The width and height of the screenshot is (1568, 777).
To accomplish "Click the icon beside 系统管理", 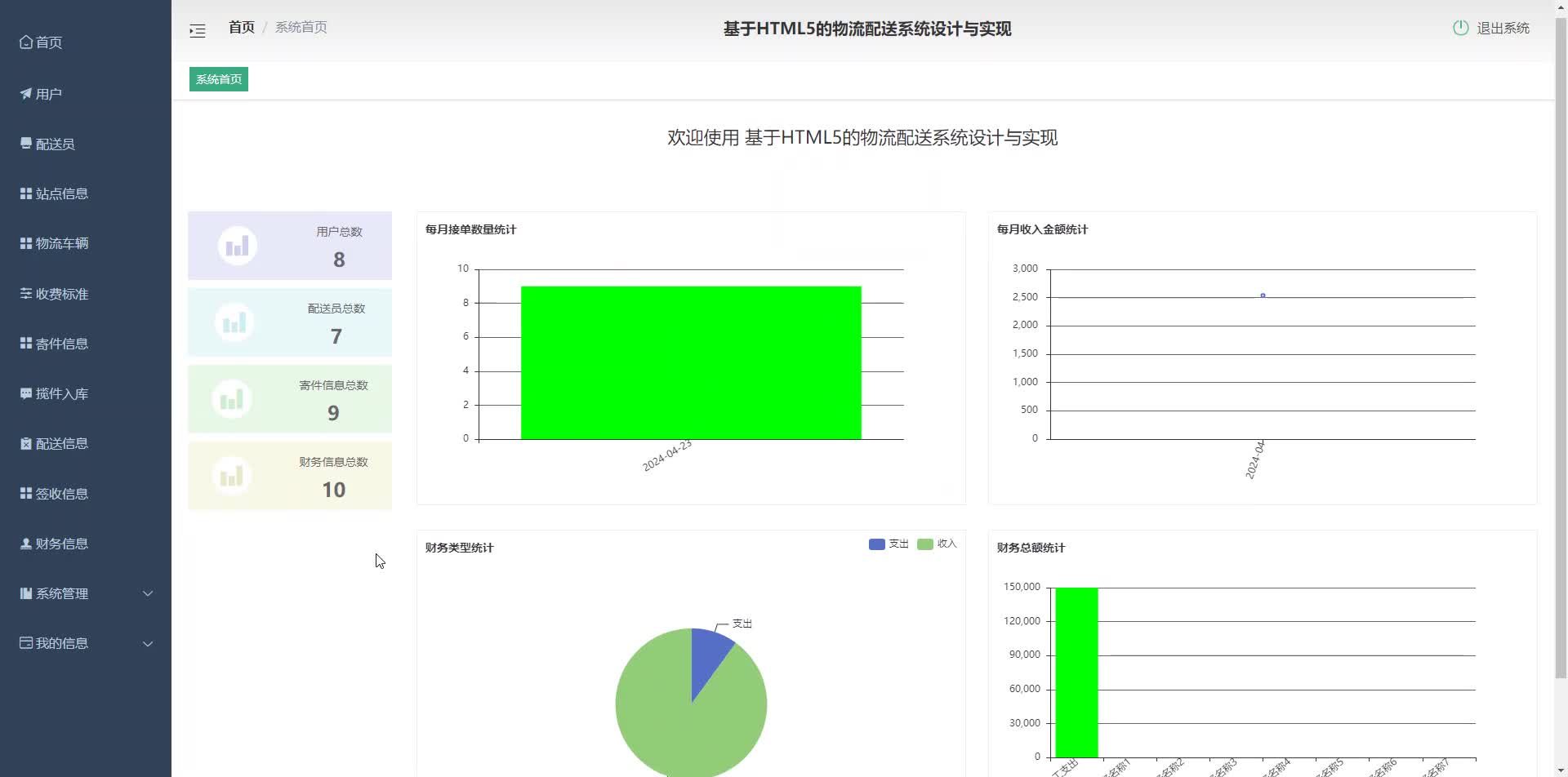I will click(x=26, y=593).
